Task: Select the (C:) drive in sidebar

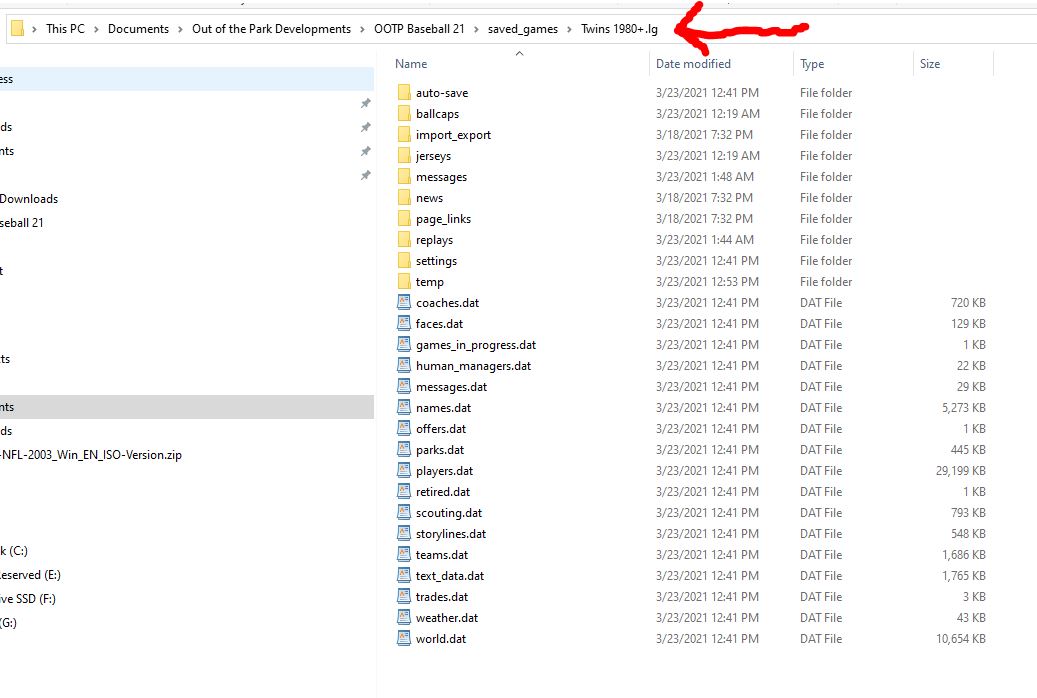Action: (x=14, y=550)
